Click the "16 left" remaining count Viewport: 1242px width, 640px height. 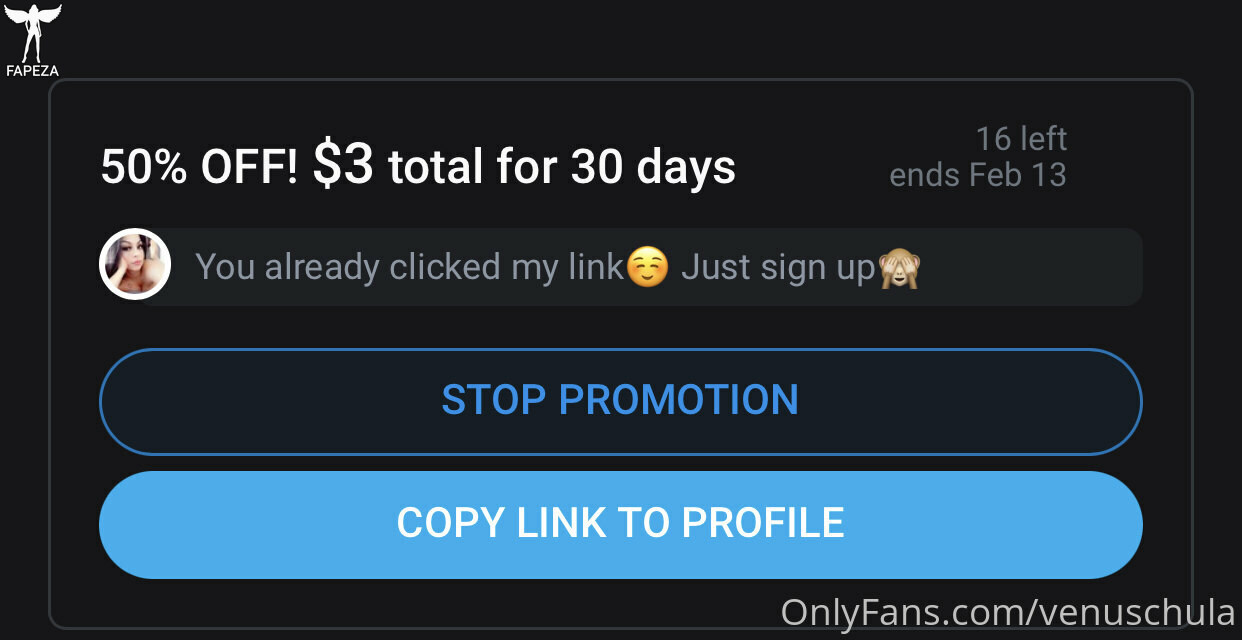pos(1021,138)
